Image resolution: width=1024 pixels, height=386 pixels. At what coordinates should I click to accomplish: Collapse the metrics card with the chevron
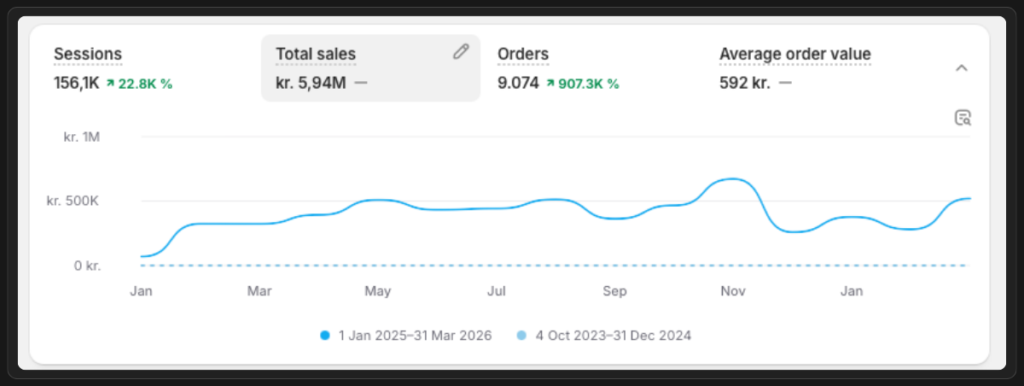click(961, 68)
